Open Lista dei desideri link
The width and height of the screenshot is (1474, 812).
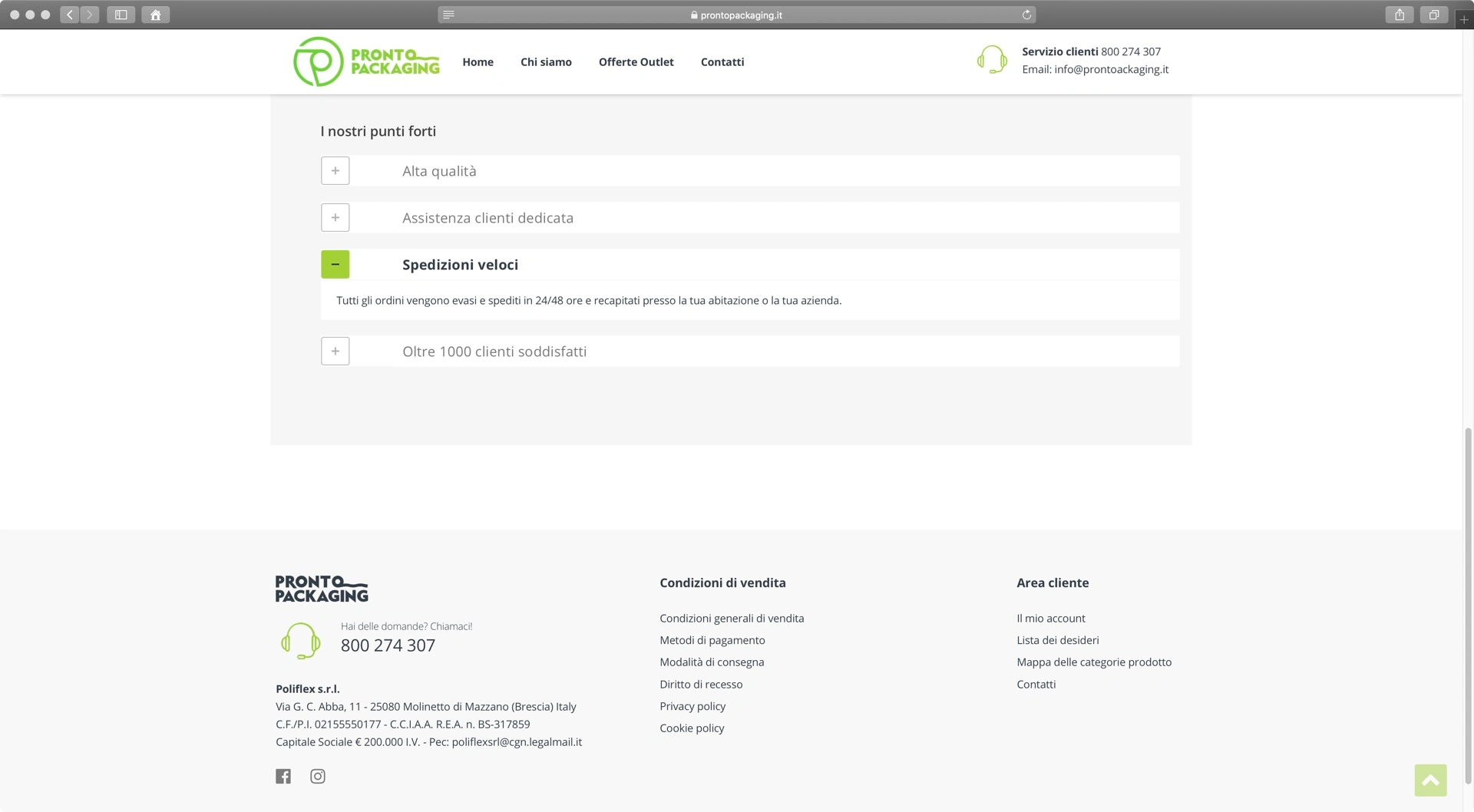(1057, 640)
